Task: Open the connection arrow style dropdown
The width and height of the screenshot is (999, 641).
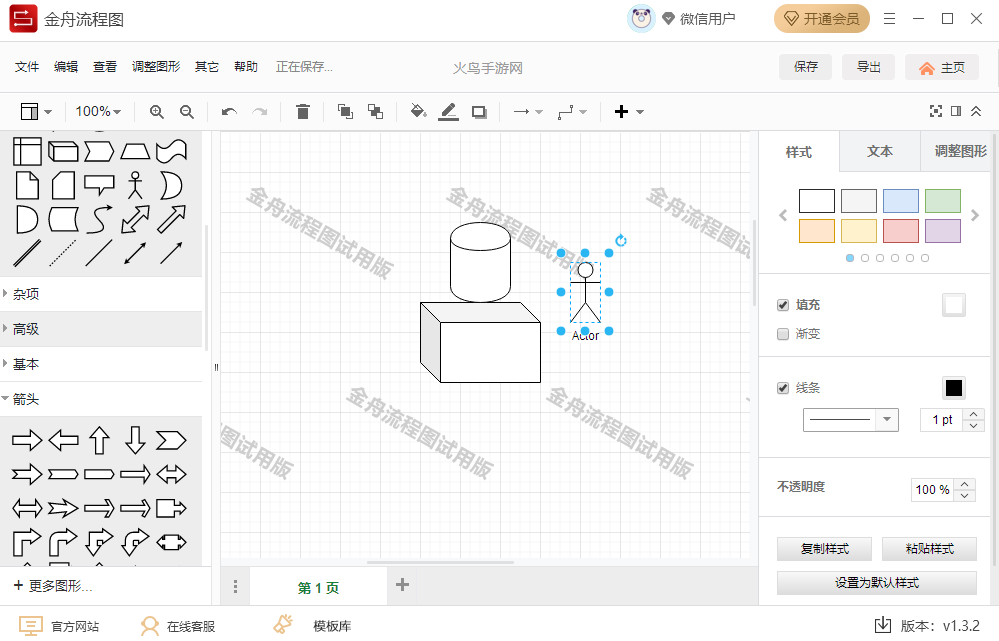Action: (x=528, y=112)
